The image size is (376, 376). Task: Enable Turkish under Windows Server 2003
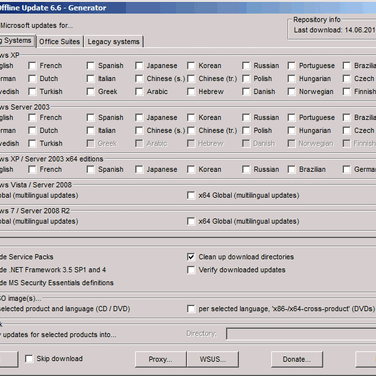tap(32, 144)
